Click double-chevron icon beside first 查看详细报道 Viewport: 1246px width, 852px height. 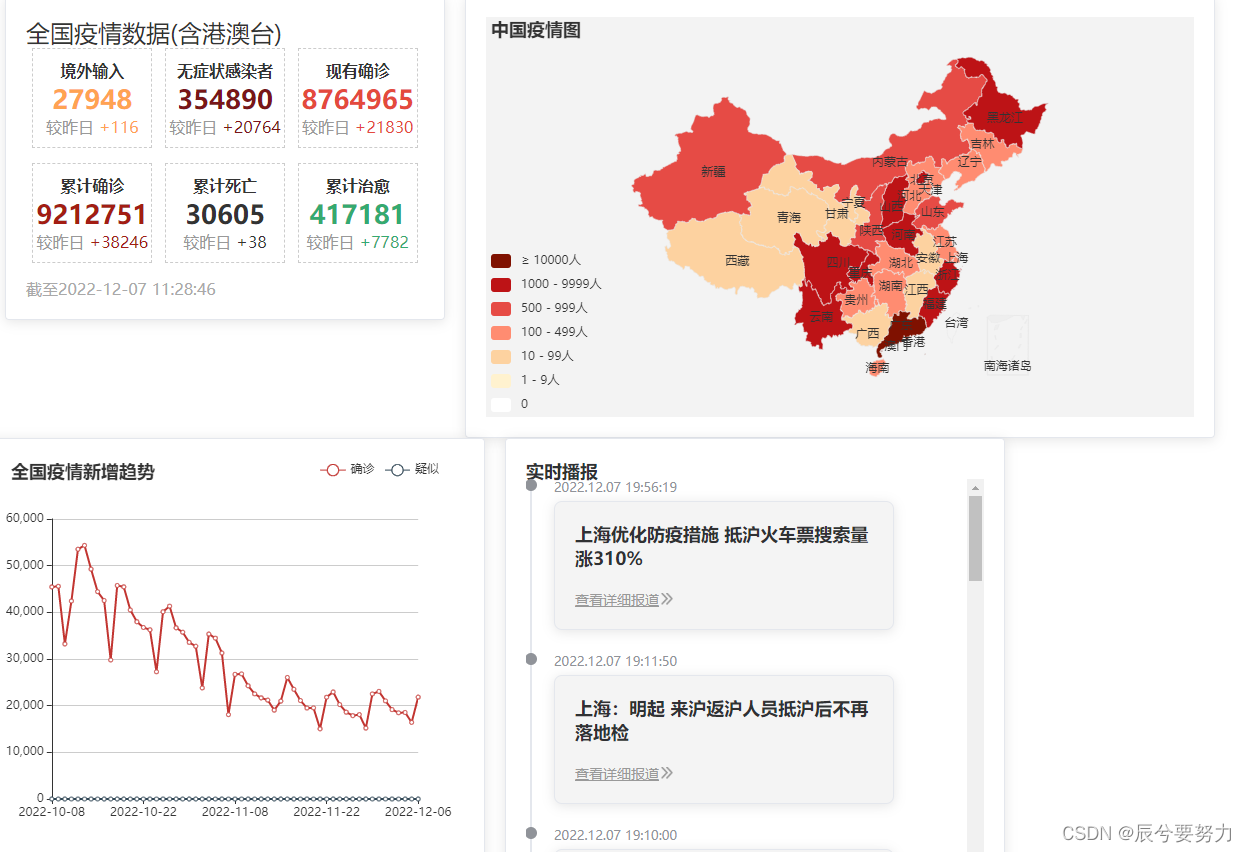667,599
